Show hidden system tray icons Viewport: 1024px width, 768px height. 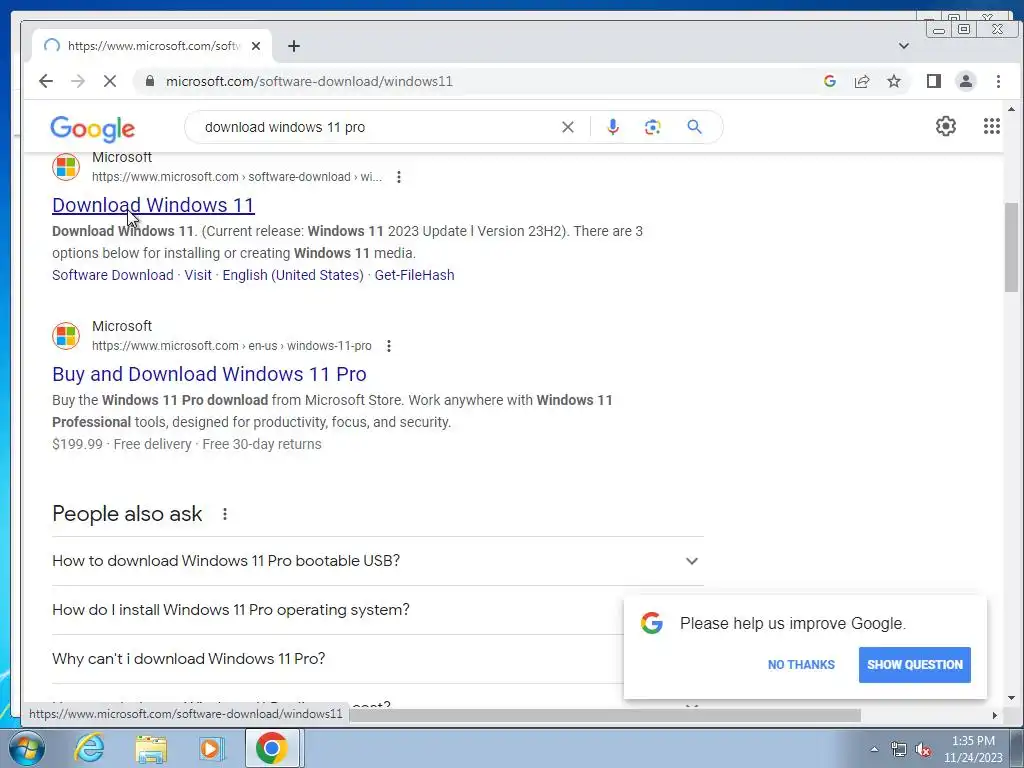tap(874, 749)
